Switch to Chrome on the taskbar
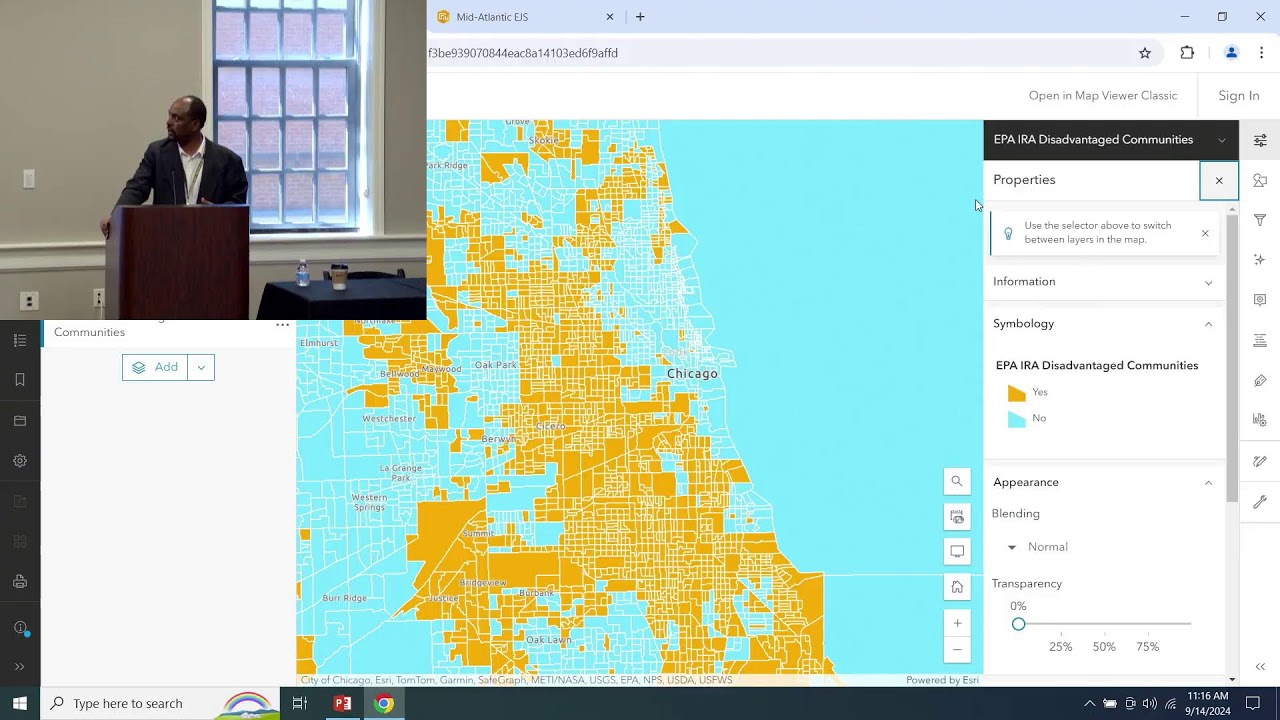 (384, 704)
